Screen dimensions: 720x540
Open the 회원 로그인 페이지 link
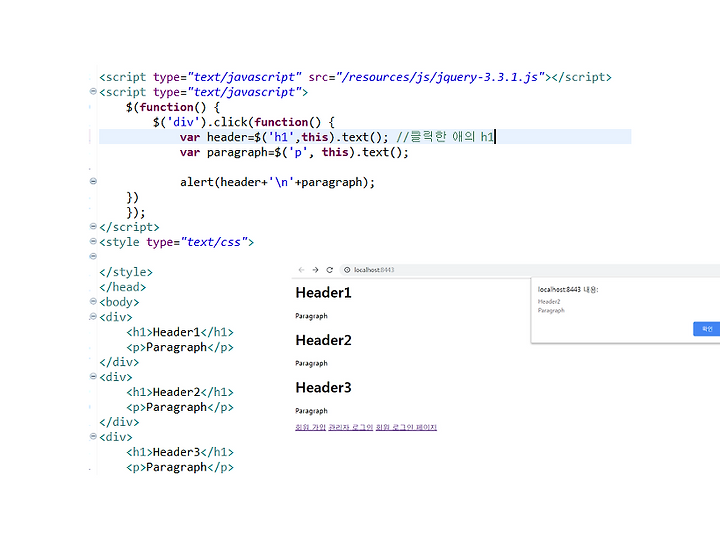coord(406,428)
